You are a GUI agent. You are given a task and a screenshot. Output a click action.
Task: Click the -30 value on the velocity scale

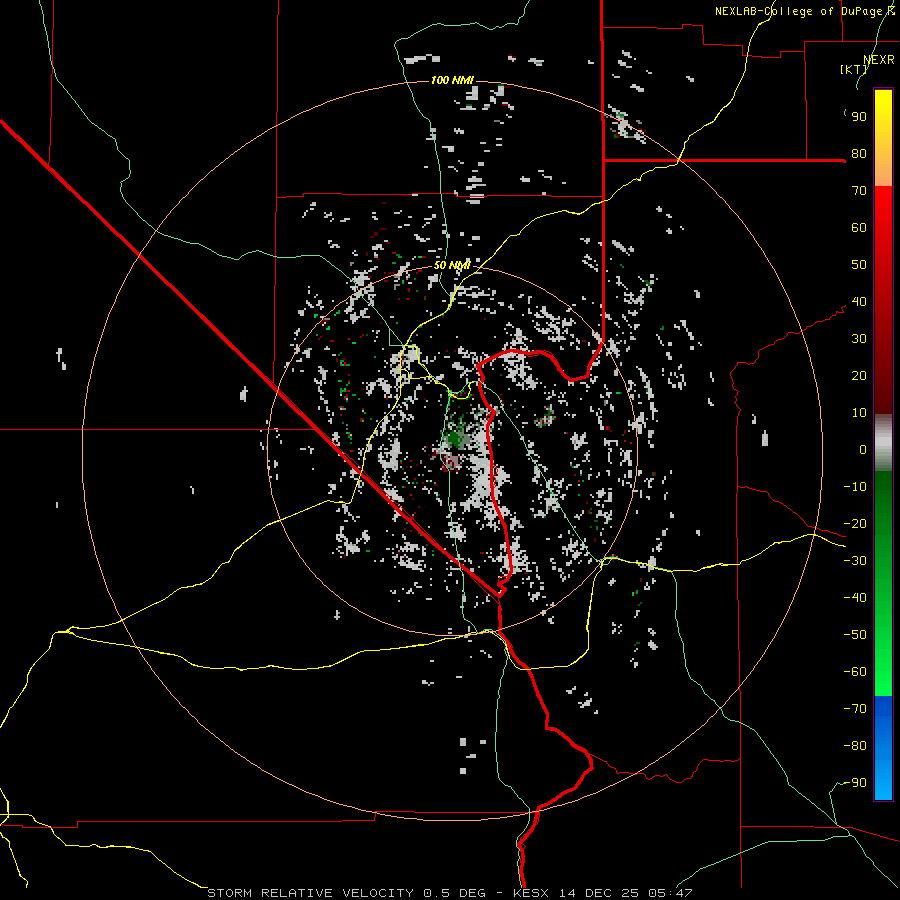pos(855,561)
